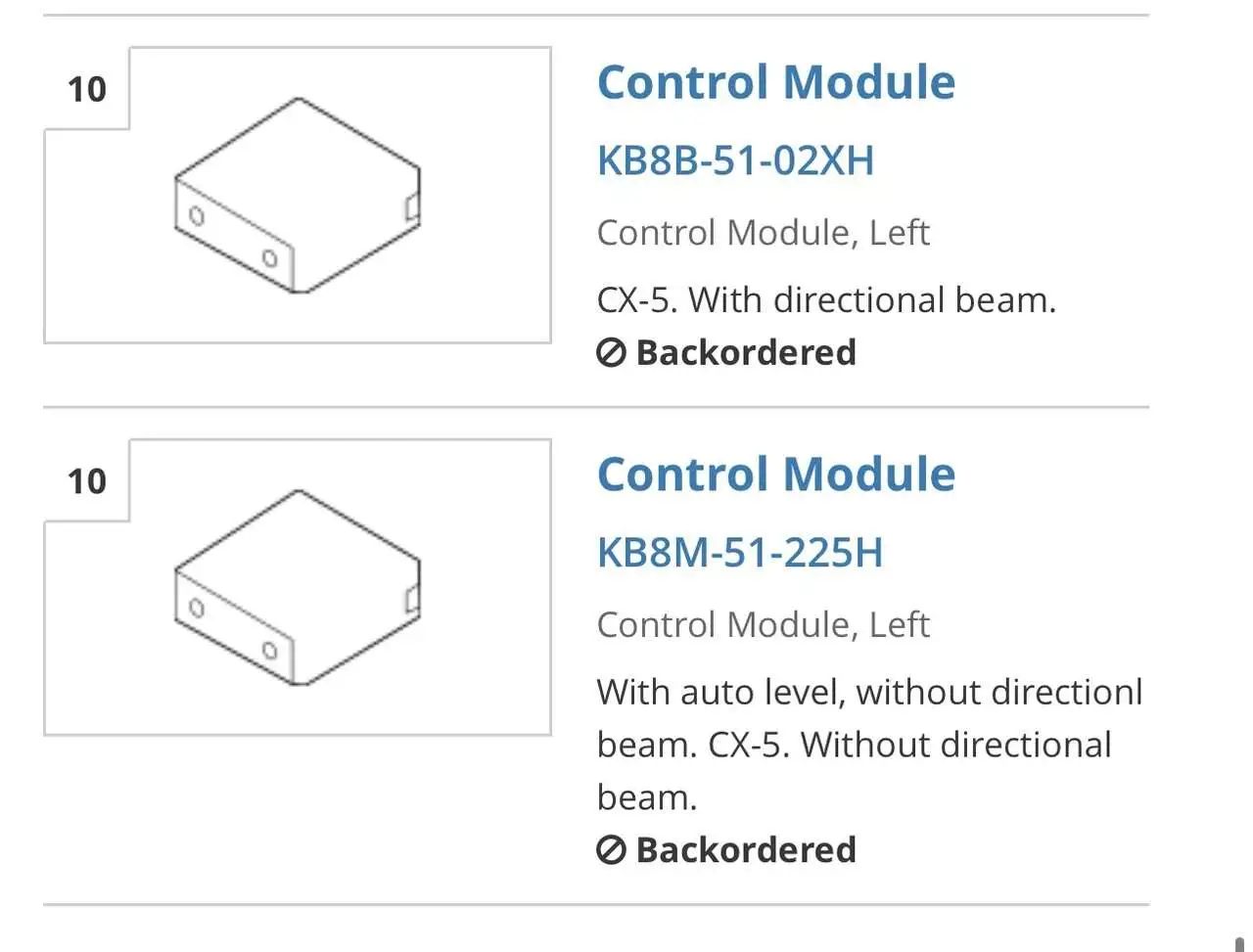Open part number link KB8B-51-02XH
1253x952 pixels.
point(735,160)
